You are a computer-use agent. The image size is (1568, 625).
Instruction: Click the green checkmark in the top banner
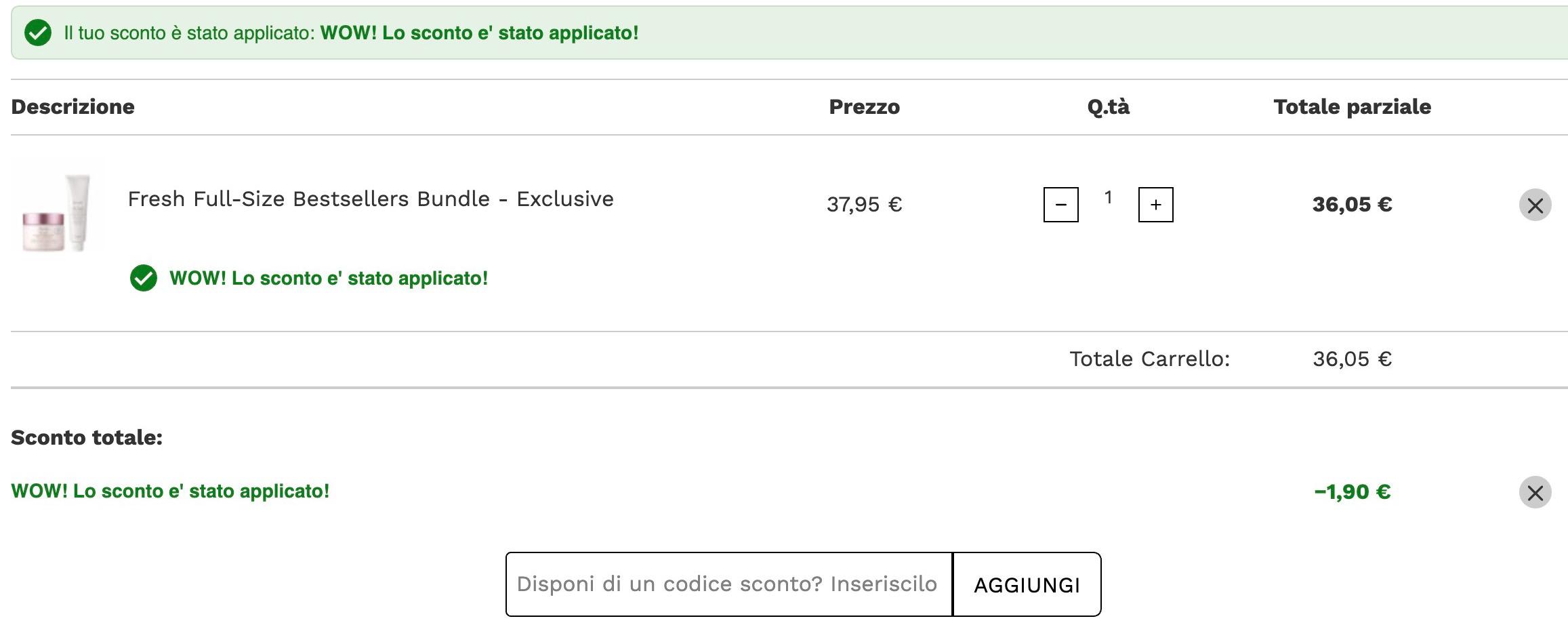(x=38, y=33)
